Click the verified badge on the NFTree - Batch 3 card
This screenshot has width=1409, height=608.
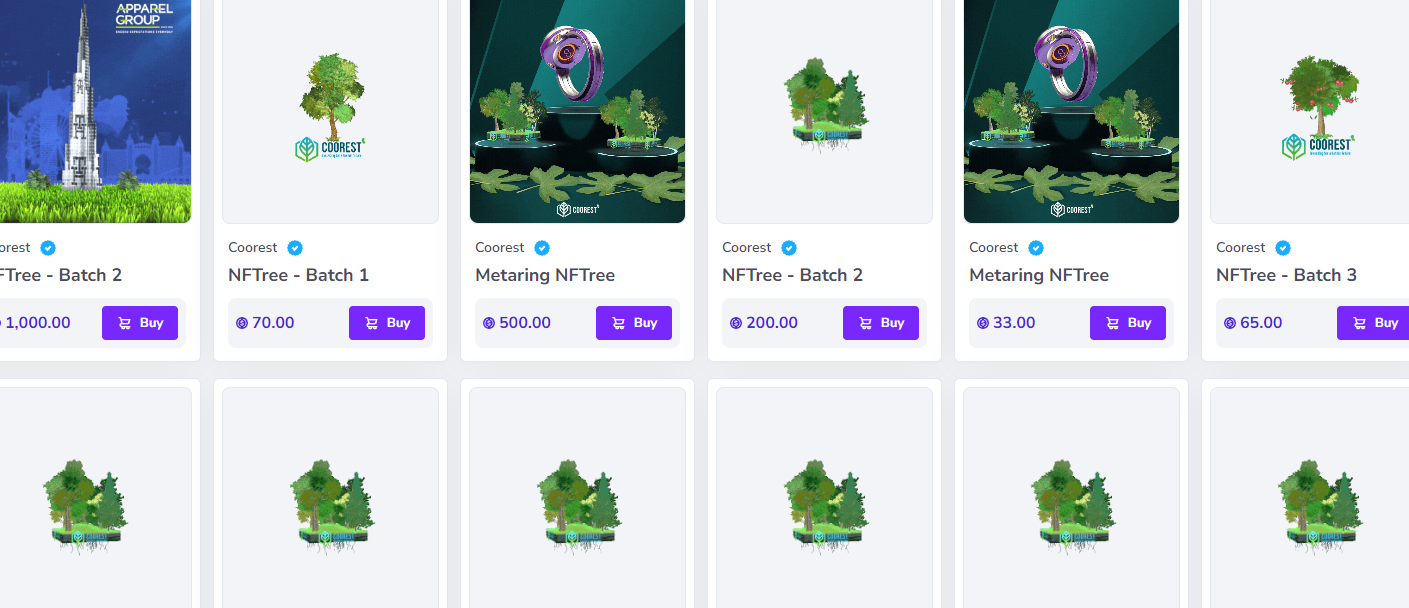pyautogui.click(x=1283, y=248)
